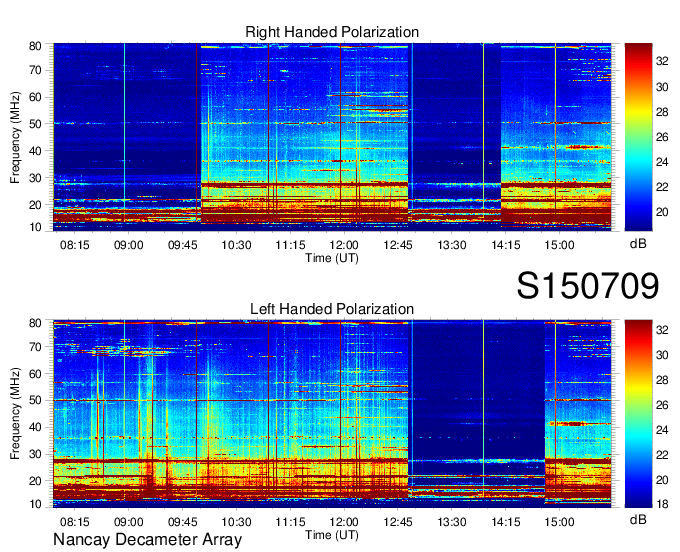The height and width of the screenshot is (552, 680).
Task: Click the 30 MHz tick on right-handed plot
Action: [35, 178]
